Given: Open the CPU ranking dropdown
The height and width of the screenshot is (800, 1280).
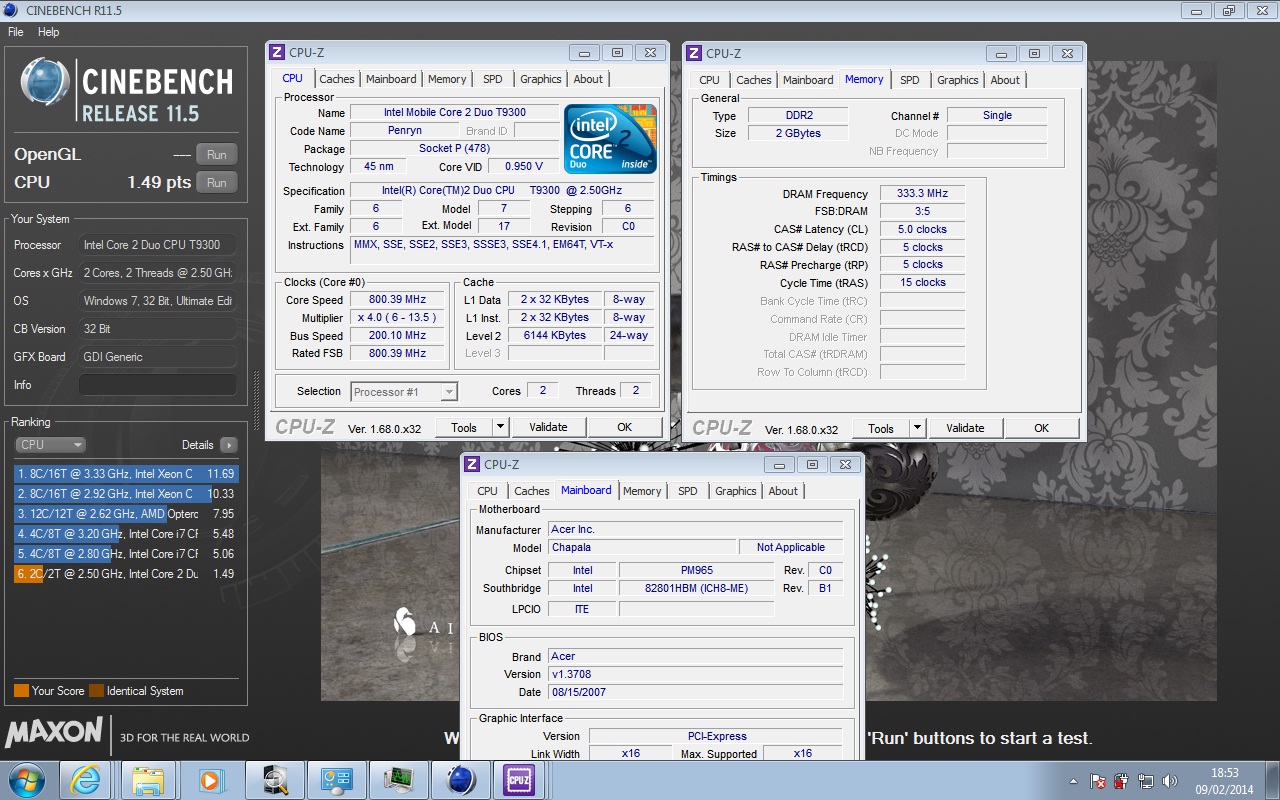Looking at the screenshot, I should [50, 445].
